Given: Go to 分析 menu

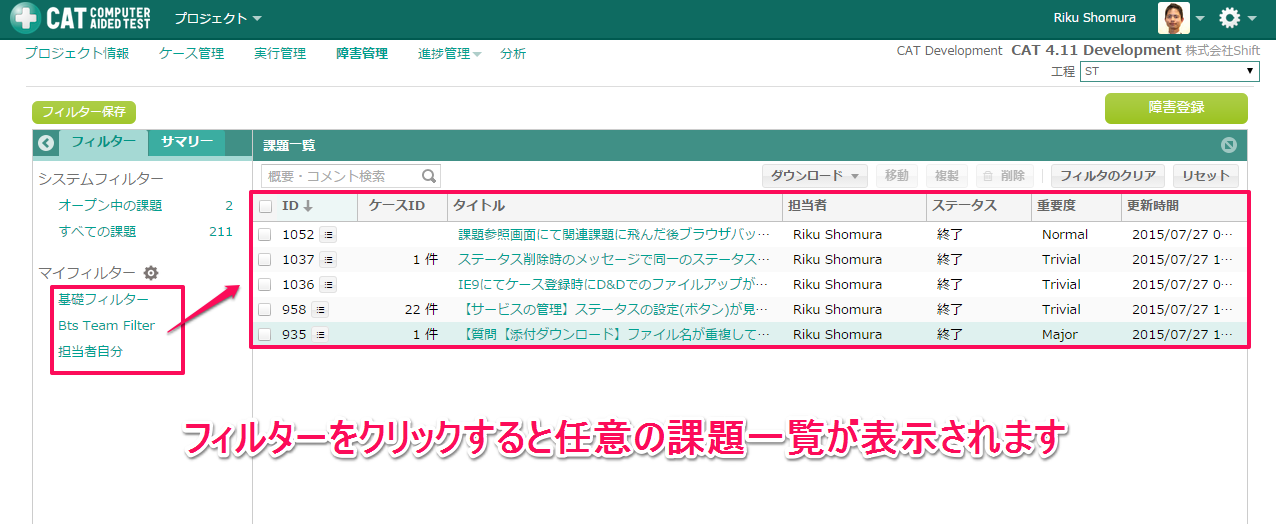Looking at the screenshot, I should tap(513, 54).
